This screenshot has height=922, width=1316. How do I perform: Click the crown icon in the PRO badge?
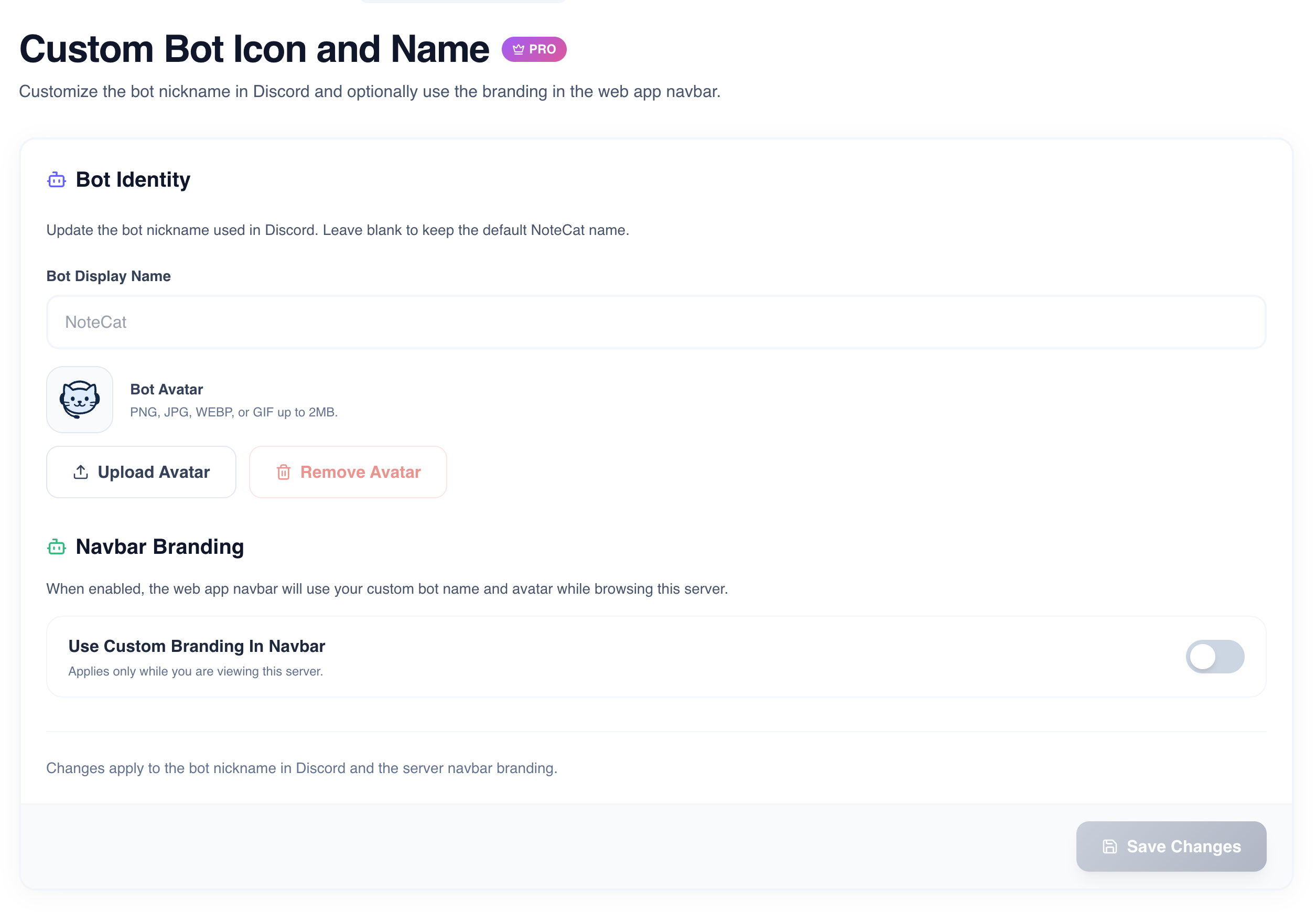click(518, 49)
